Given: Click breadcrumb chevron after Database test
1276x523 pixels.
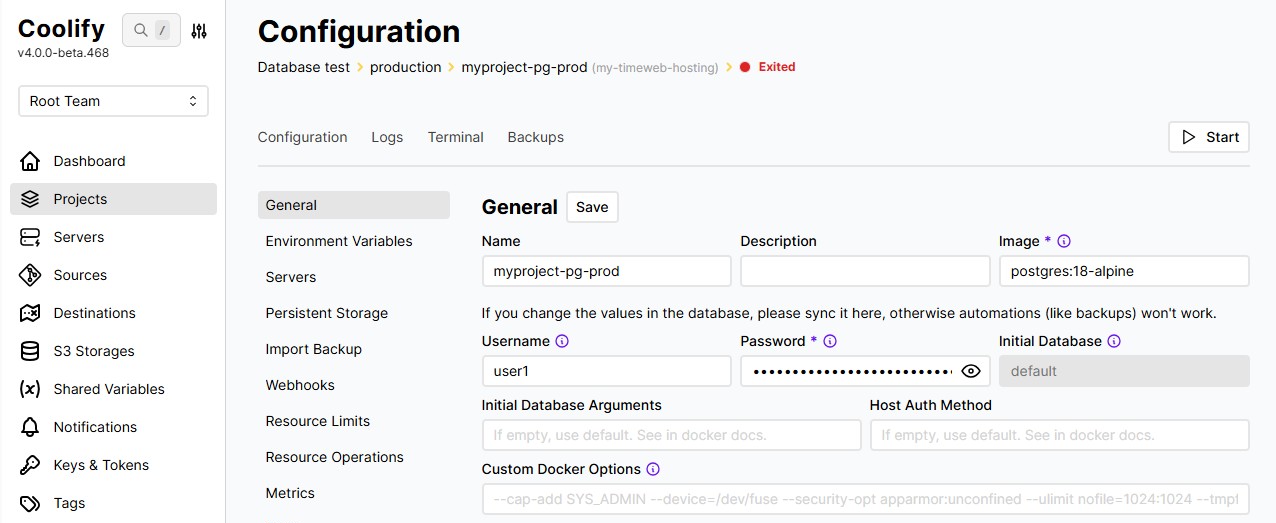Looking at the screenshot, I should [x=360, y=67].
